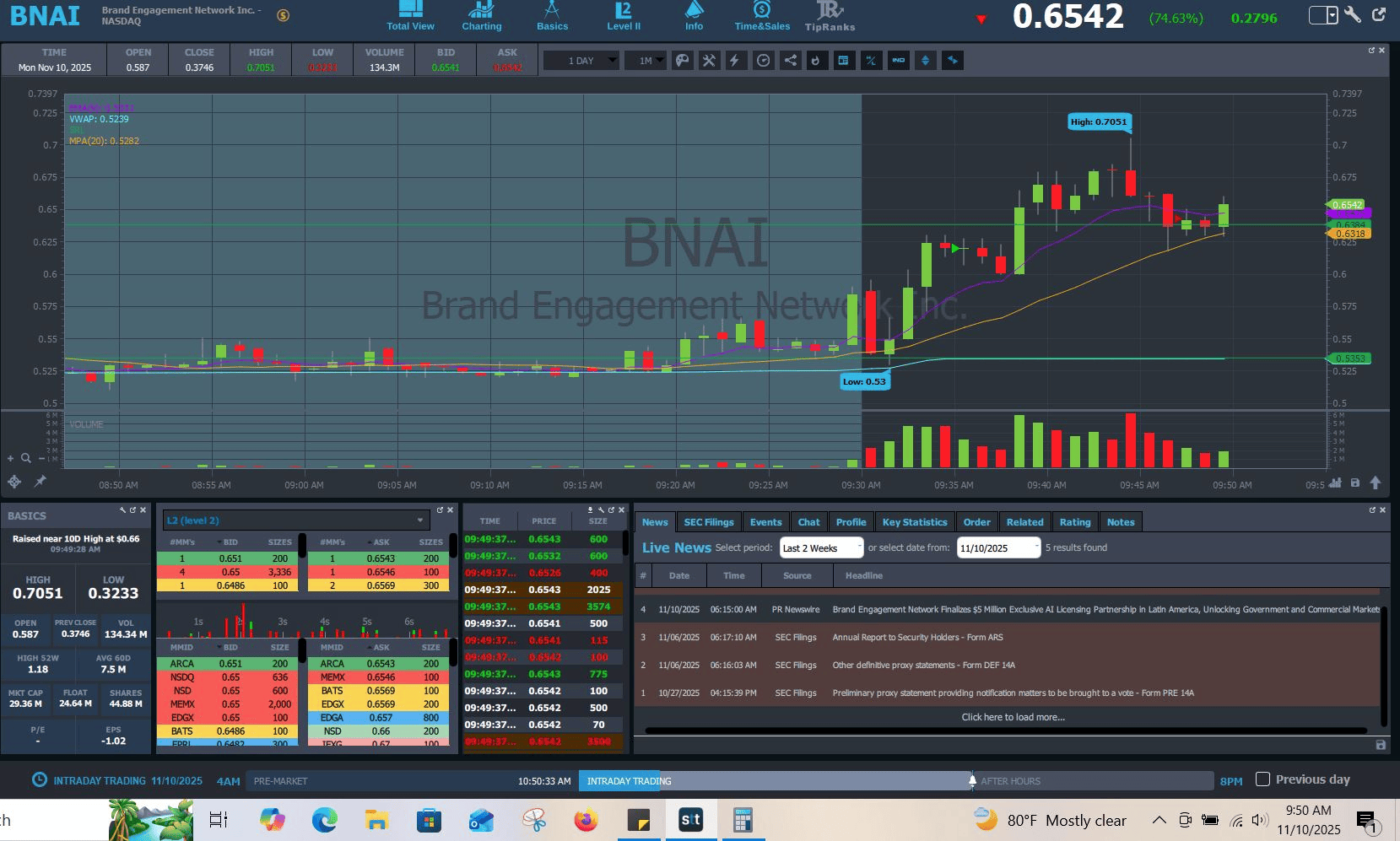Pop out the Basics panel
The image size is (1400, 841).
(132, 510)
